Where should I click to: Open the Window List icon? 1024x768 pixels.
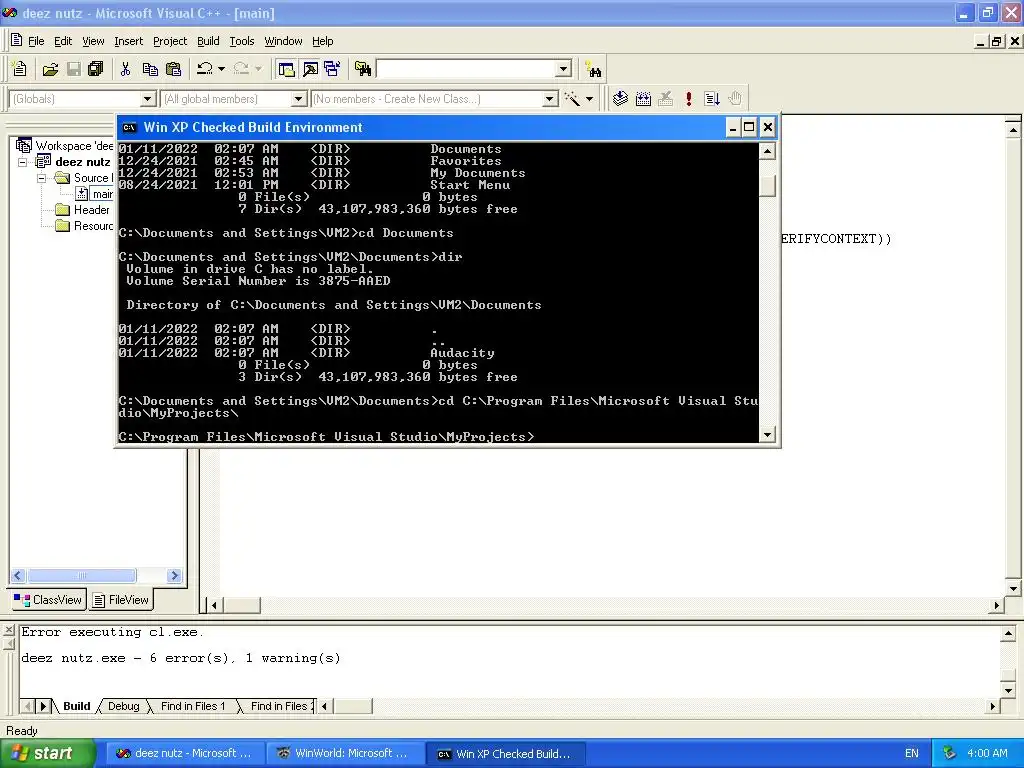coord(332,69)
